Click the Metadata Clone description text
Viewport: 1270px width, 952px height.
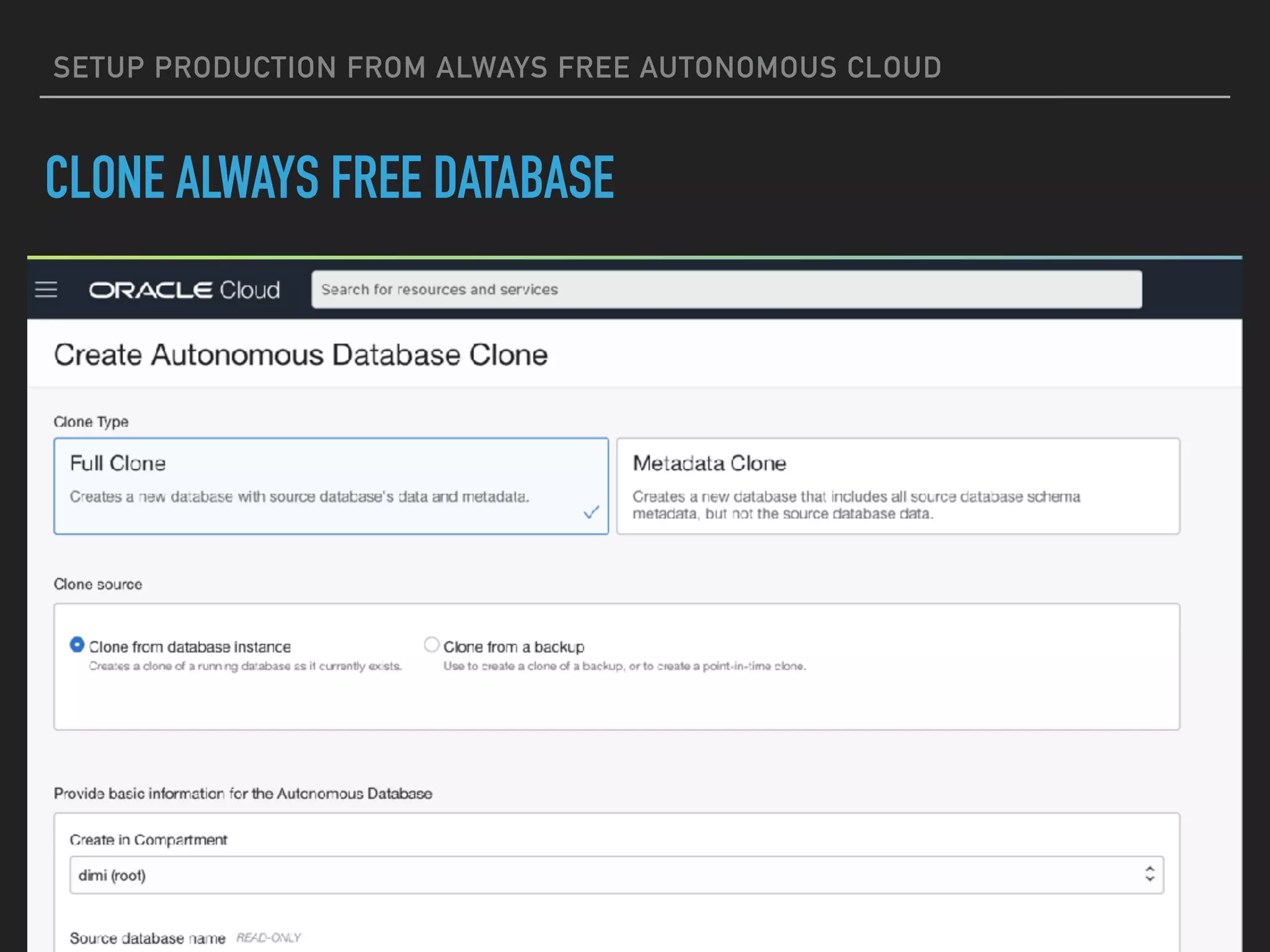(x=856, y=505)
